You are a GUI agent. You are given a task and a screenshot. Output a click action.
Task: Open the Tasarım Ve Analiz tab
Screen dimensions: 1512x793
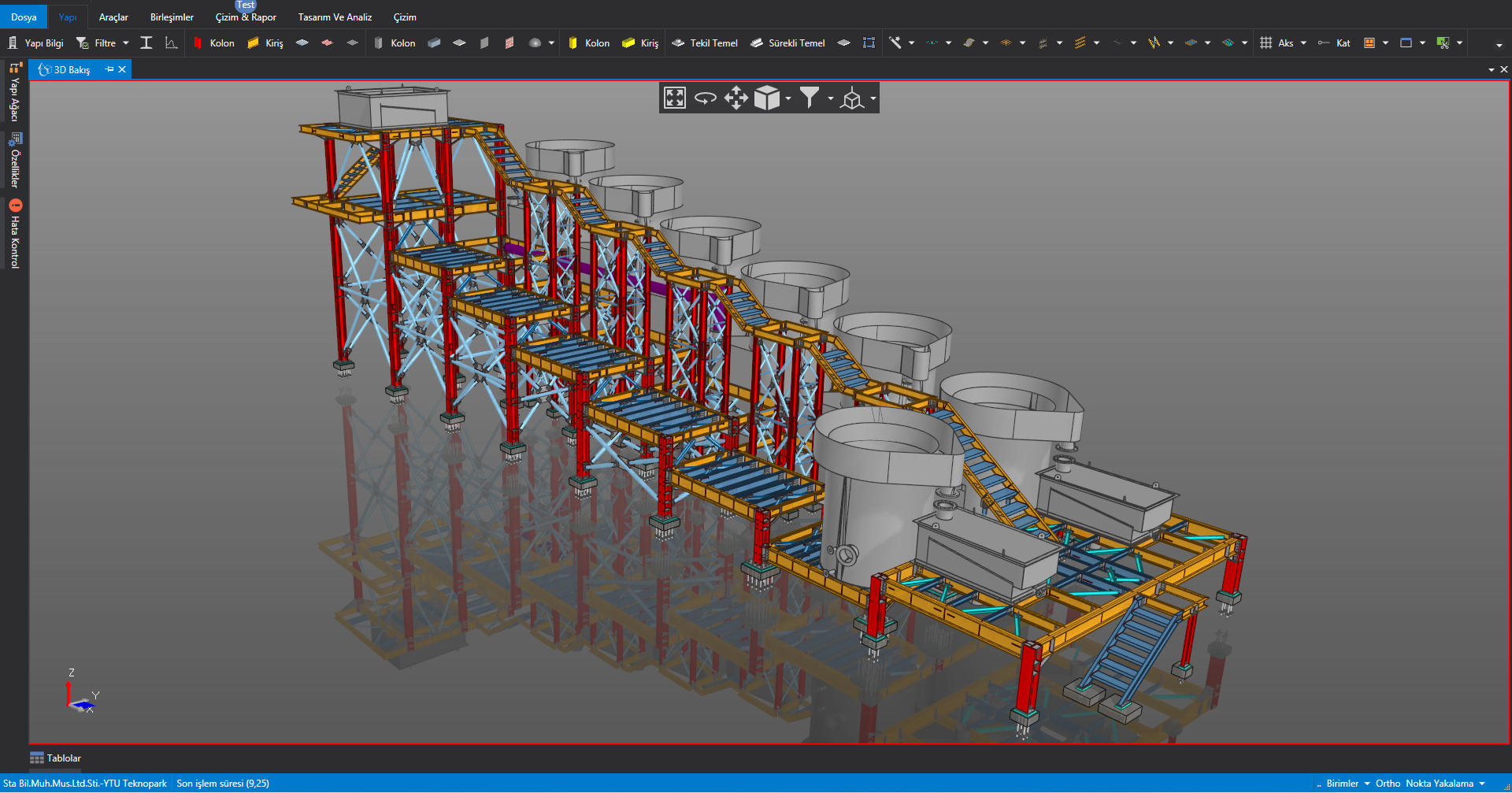pos(335,17)
